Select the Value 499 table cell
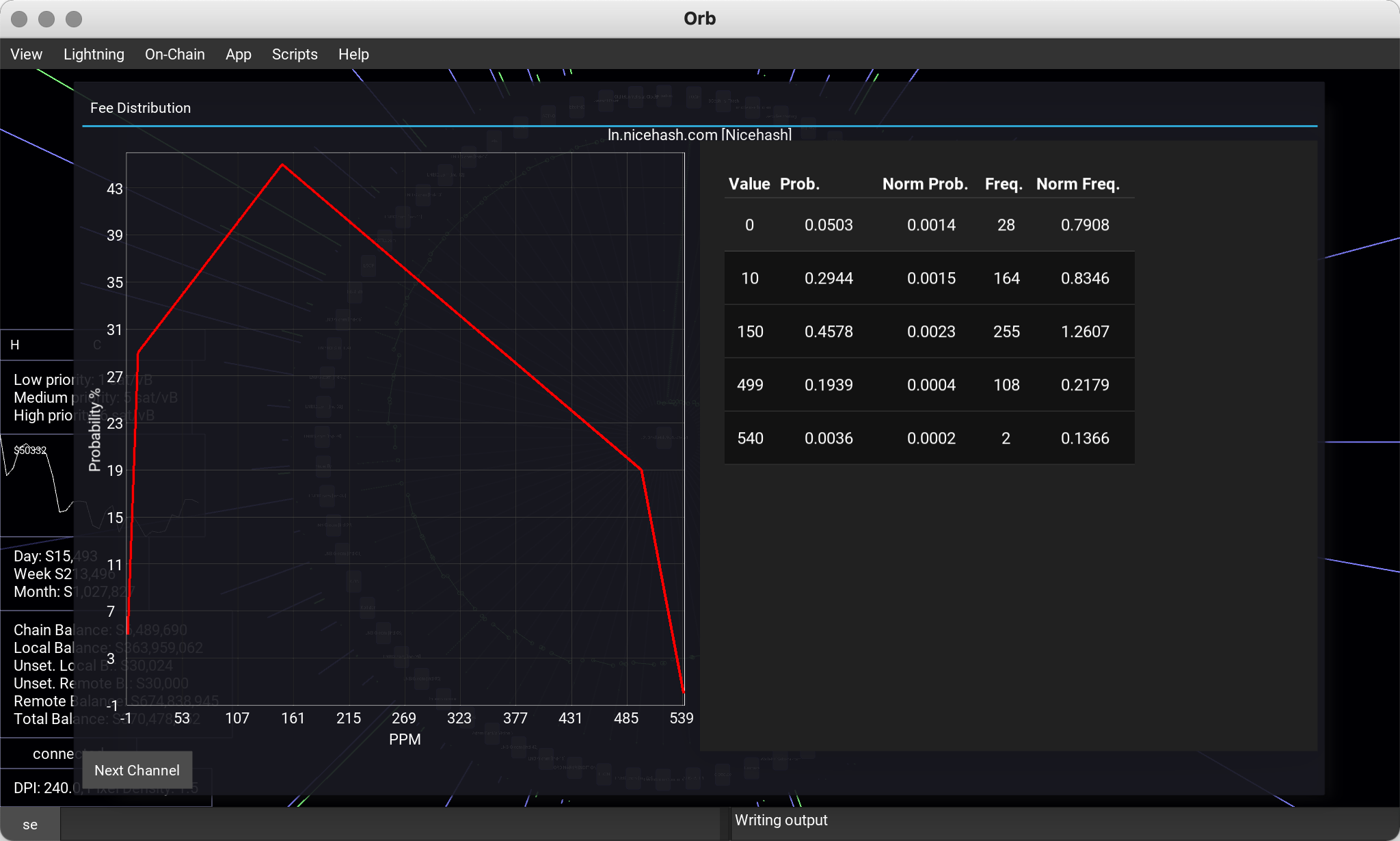The image size is (1400, 841). 750,385
